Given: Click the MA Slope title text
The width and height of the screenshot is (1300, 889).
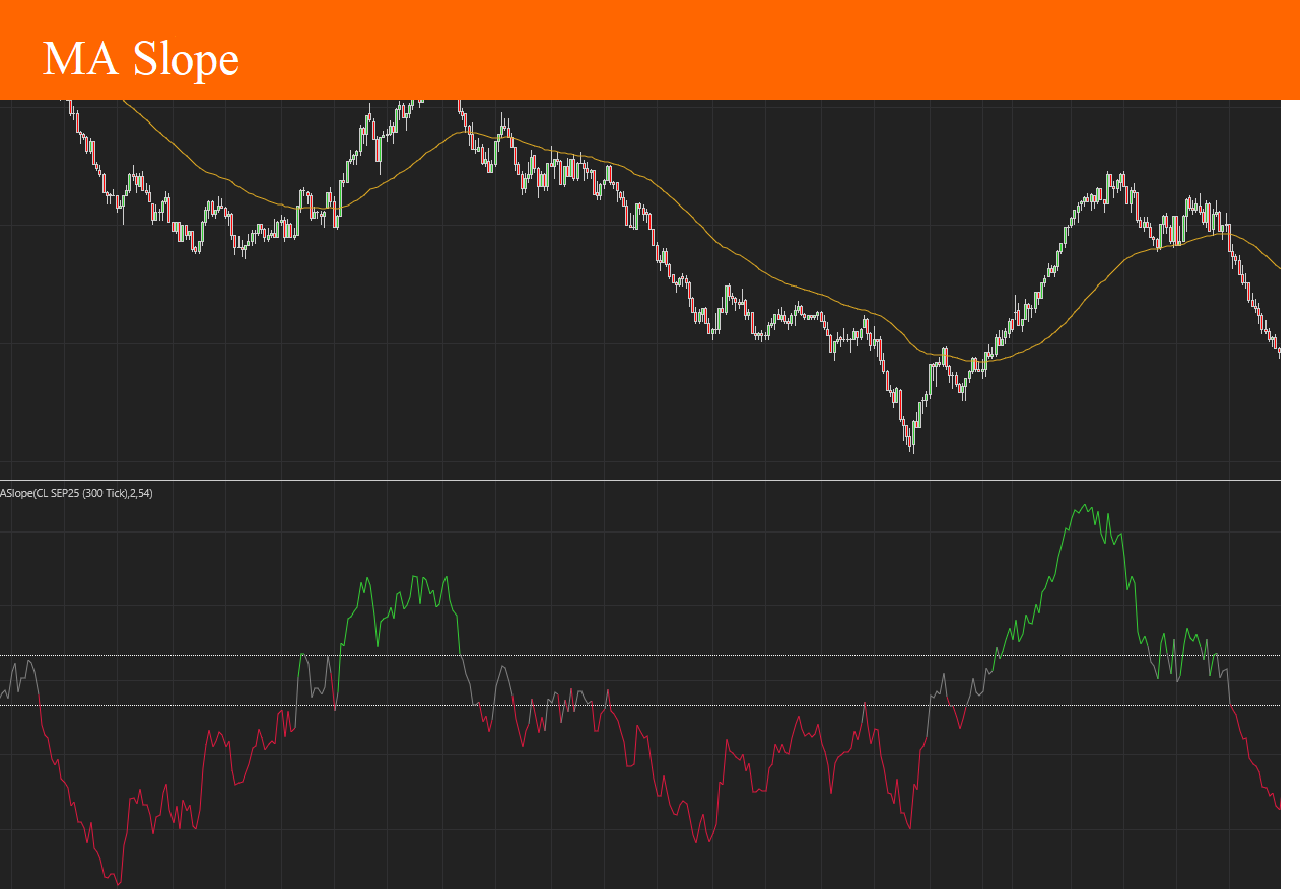Looking at the screenshot, I should pyautogui.click(x=141, y=60).
